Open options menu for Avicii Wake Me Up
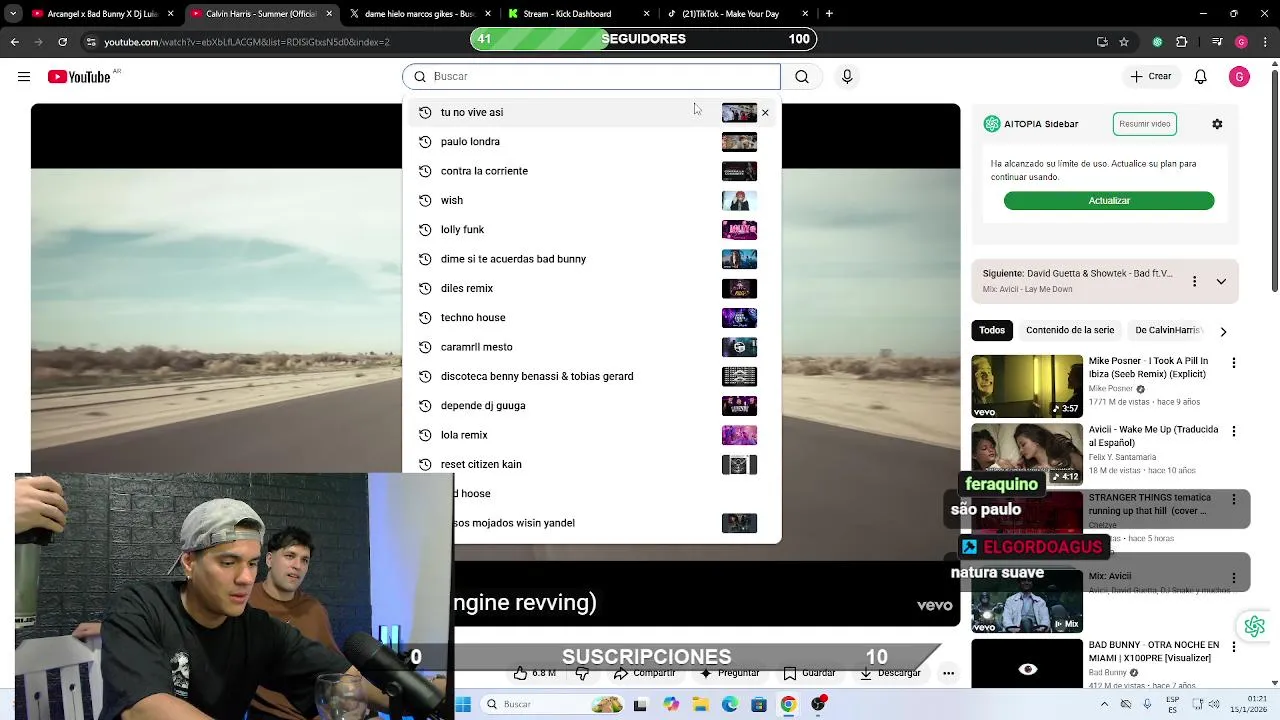 1233,431
